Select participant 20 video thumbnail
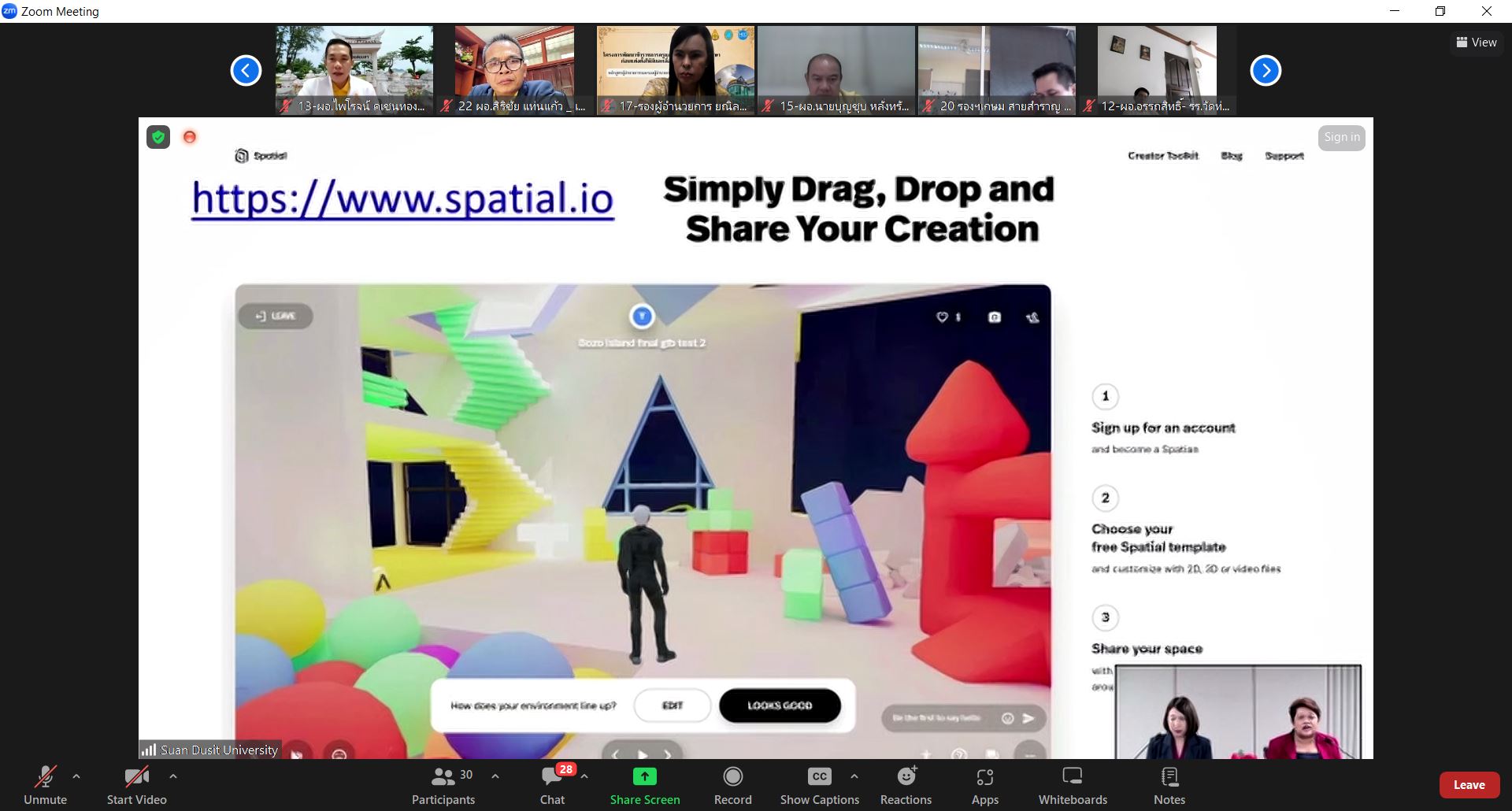Viewport: 1512px width, 811px height. point(997,70)
